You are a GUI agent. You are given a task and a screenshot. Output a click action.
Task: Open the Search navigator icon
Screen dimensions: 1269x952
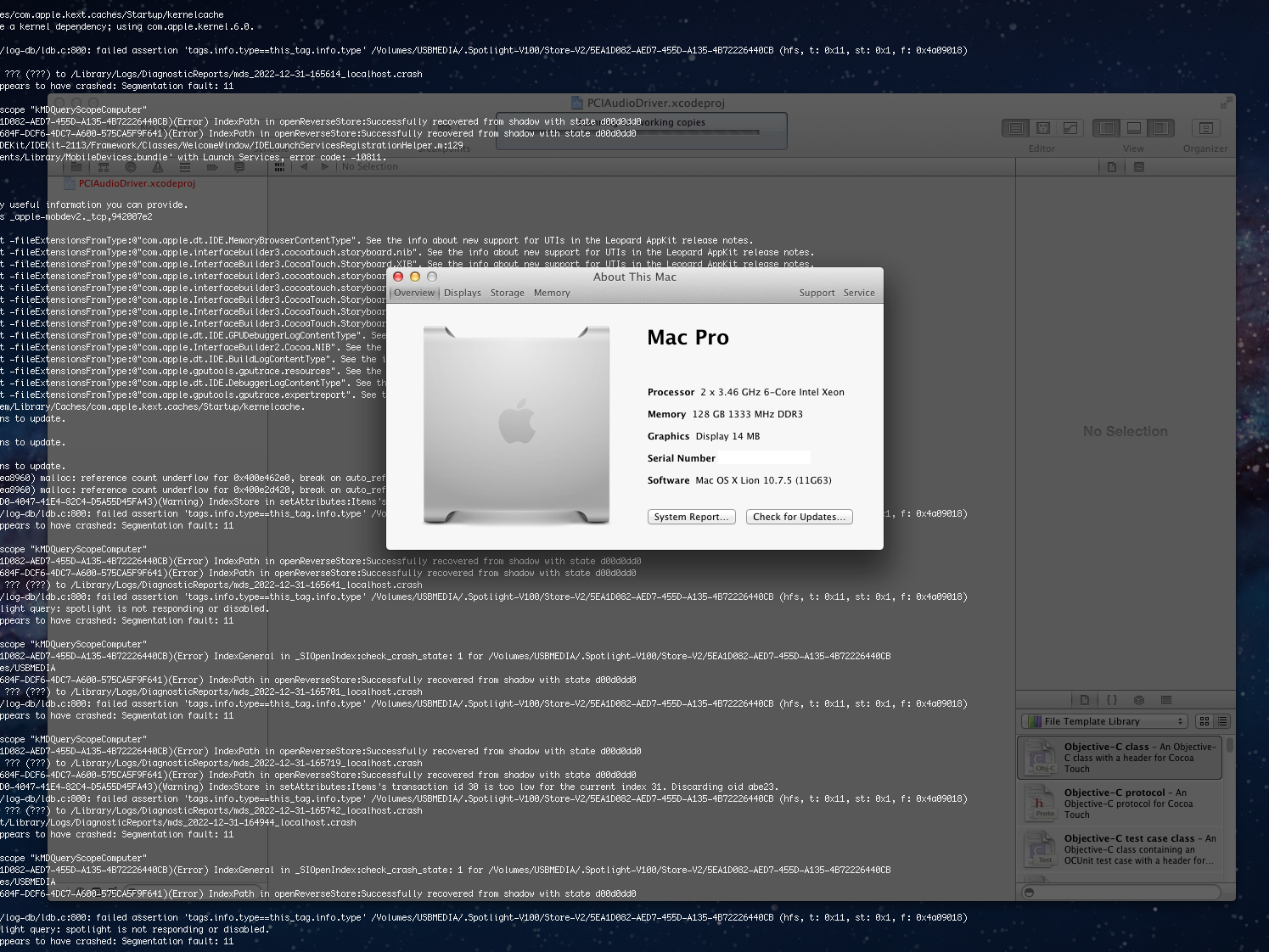pos(131,167)
